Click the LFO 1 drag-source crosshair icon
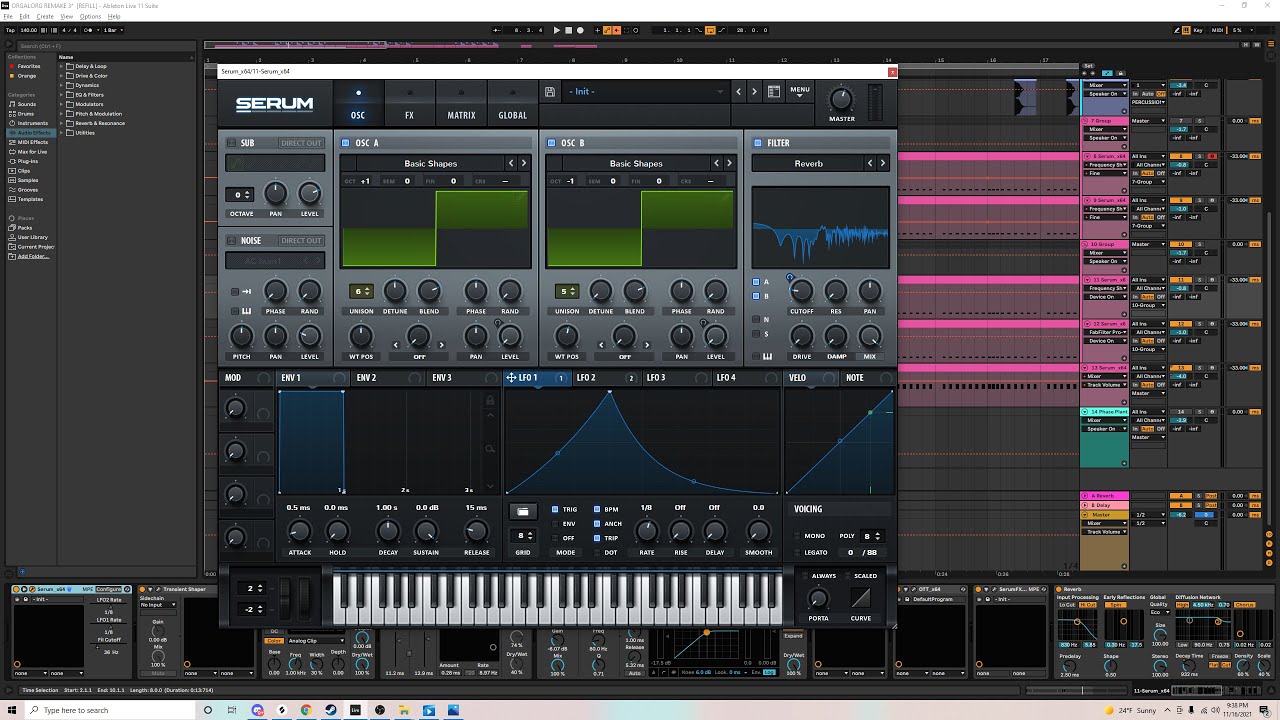This screenshot has height=720, width=1280. 511,378
